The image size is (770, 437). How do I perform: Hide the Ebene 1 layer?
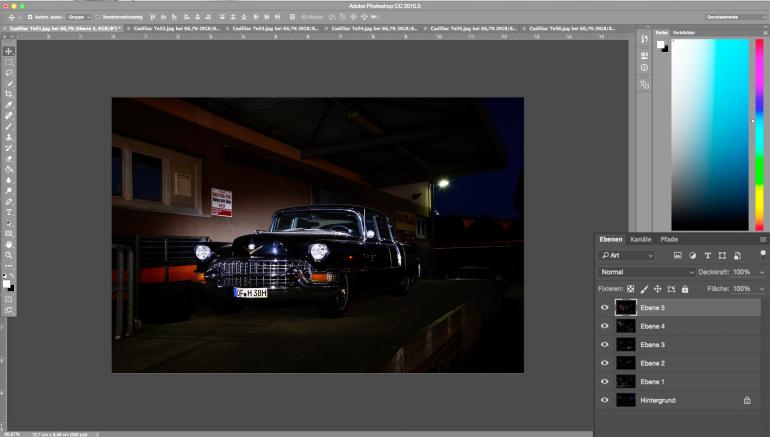point(605,382)
